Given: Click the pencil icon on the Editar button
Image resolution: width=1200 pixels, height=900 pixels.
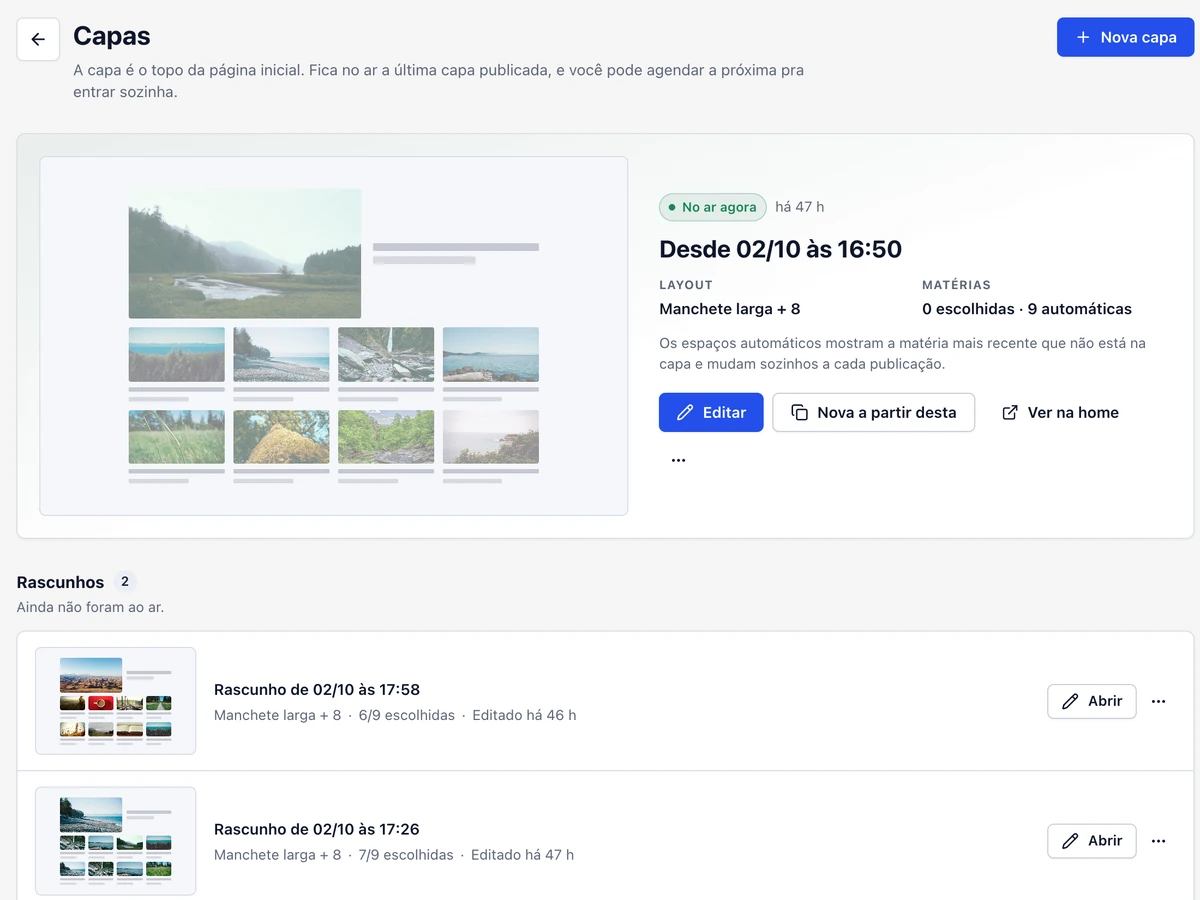Looking at the screenshot, I should 685,412.
